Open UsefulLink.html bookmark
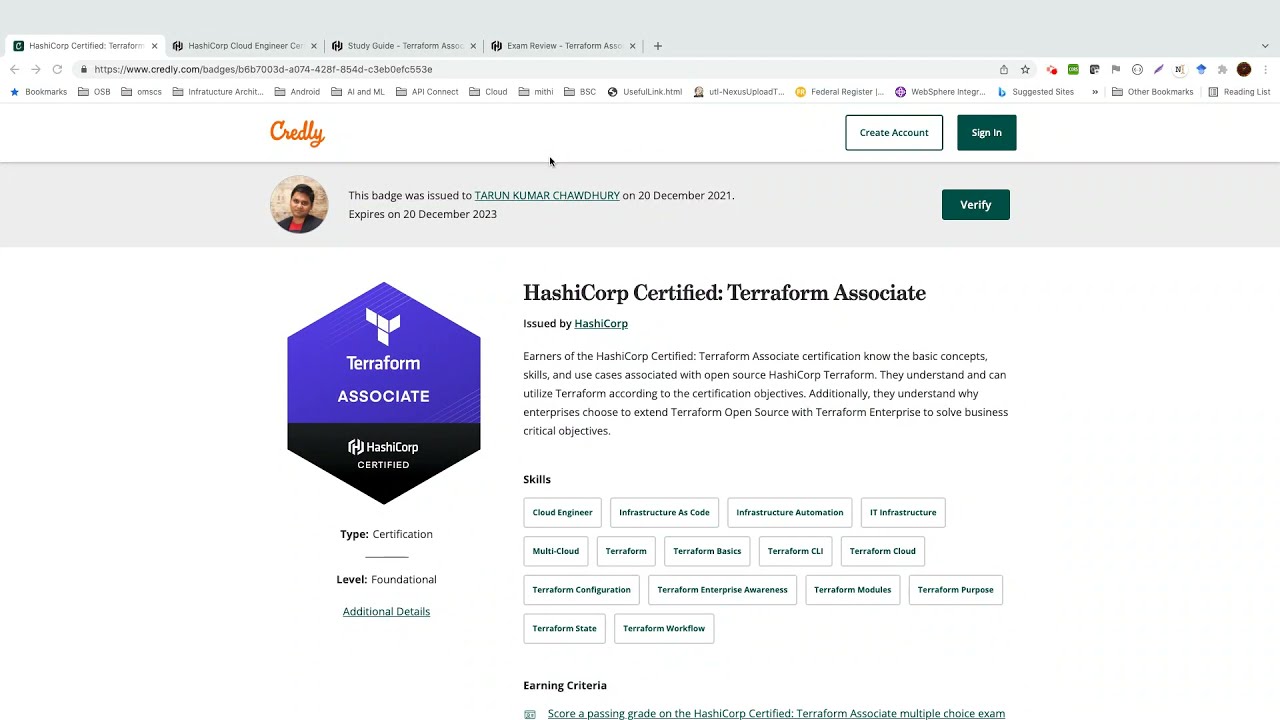This screenshot has width=1280, height=720. click(x=644, y=91)
